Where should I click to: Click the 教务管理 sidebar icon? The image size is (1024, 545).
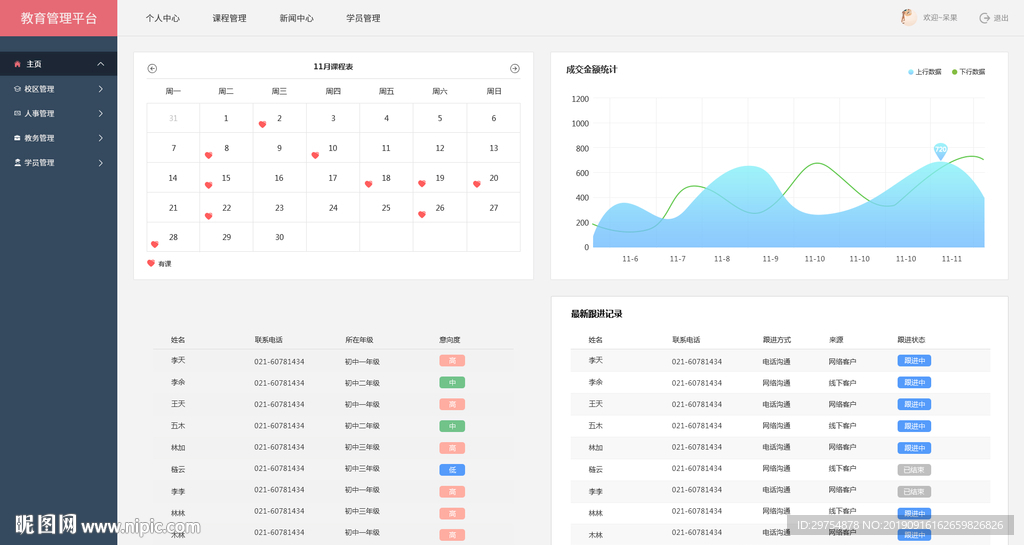tap(17, 138)
